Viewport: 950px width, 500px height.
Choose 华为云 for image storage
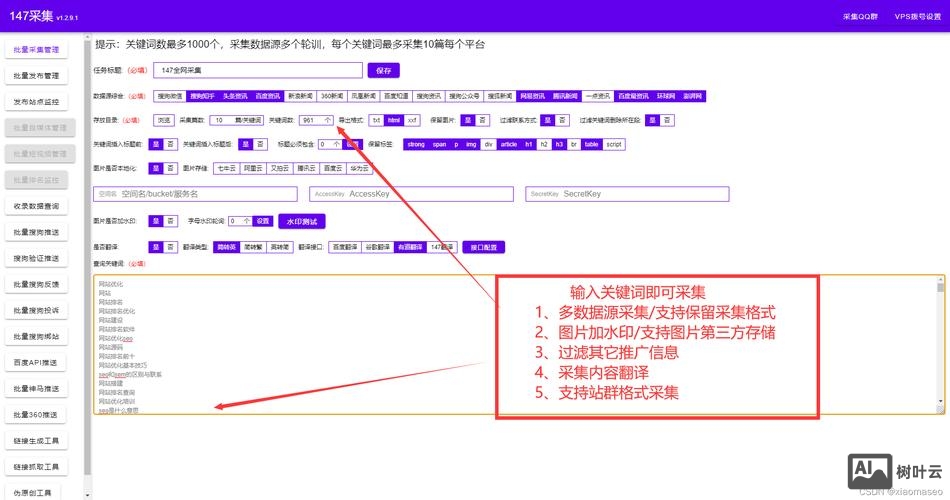coord(359,168)
